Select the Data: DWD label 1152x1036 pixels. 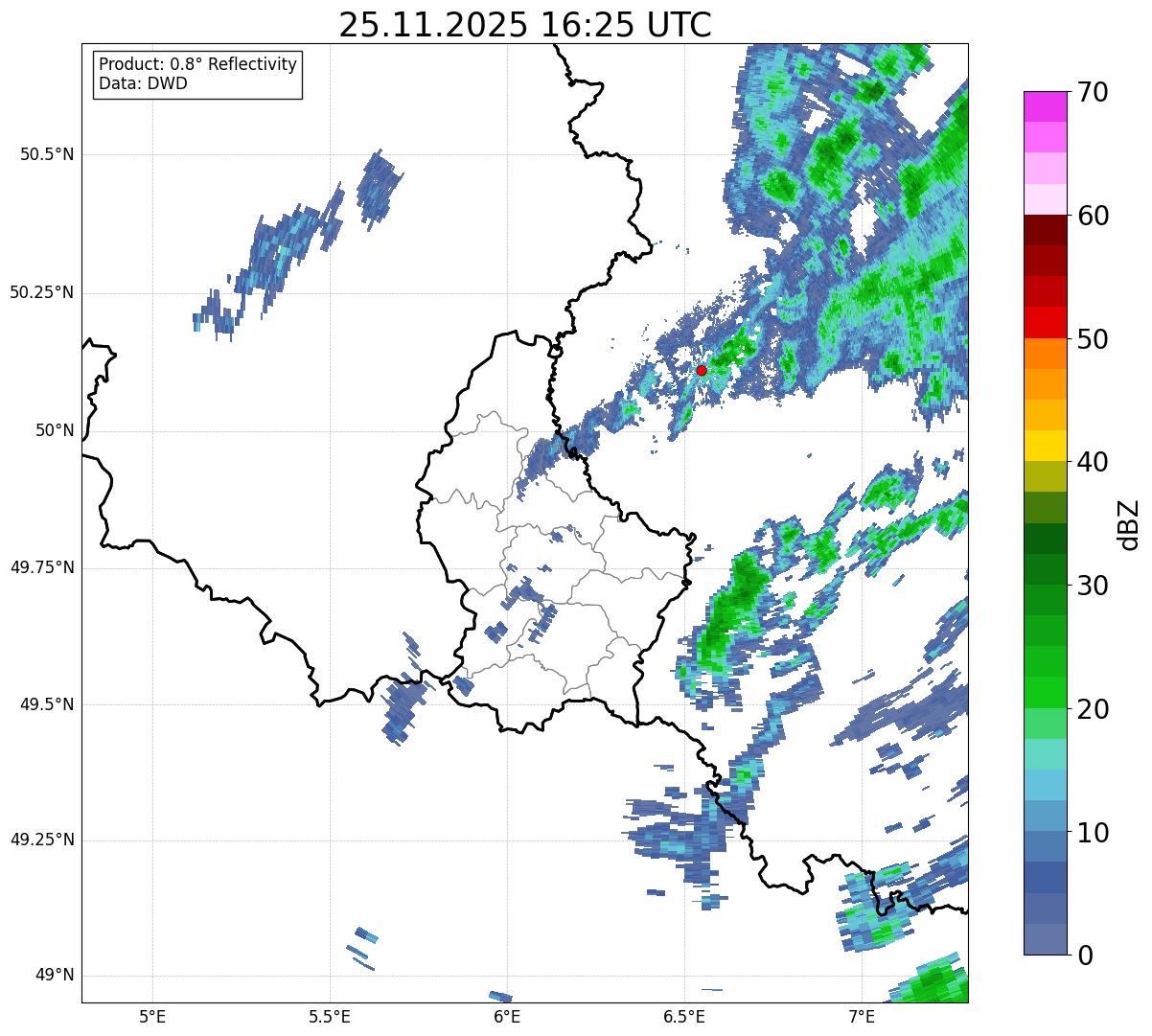pyautogui.click(x=143, y=83)
